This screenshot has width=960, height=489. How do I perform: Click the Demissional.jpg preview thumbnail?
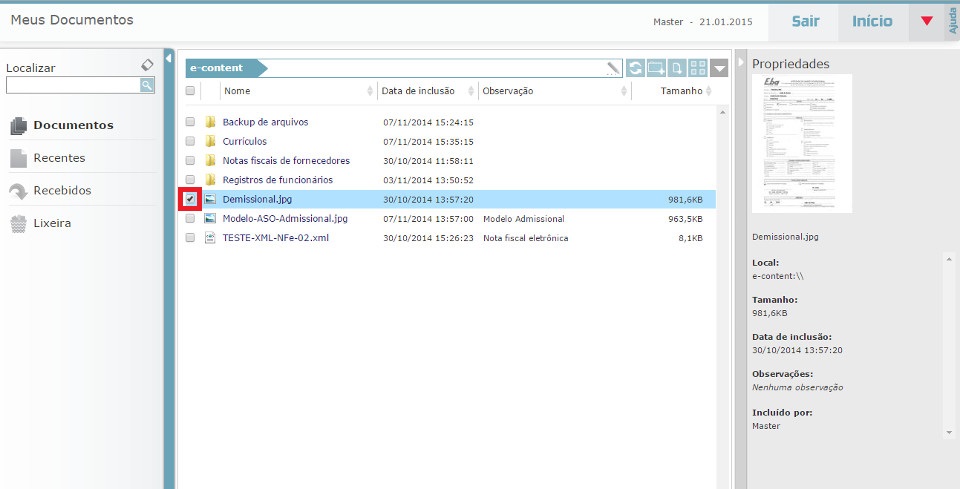802,143
